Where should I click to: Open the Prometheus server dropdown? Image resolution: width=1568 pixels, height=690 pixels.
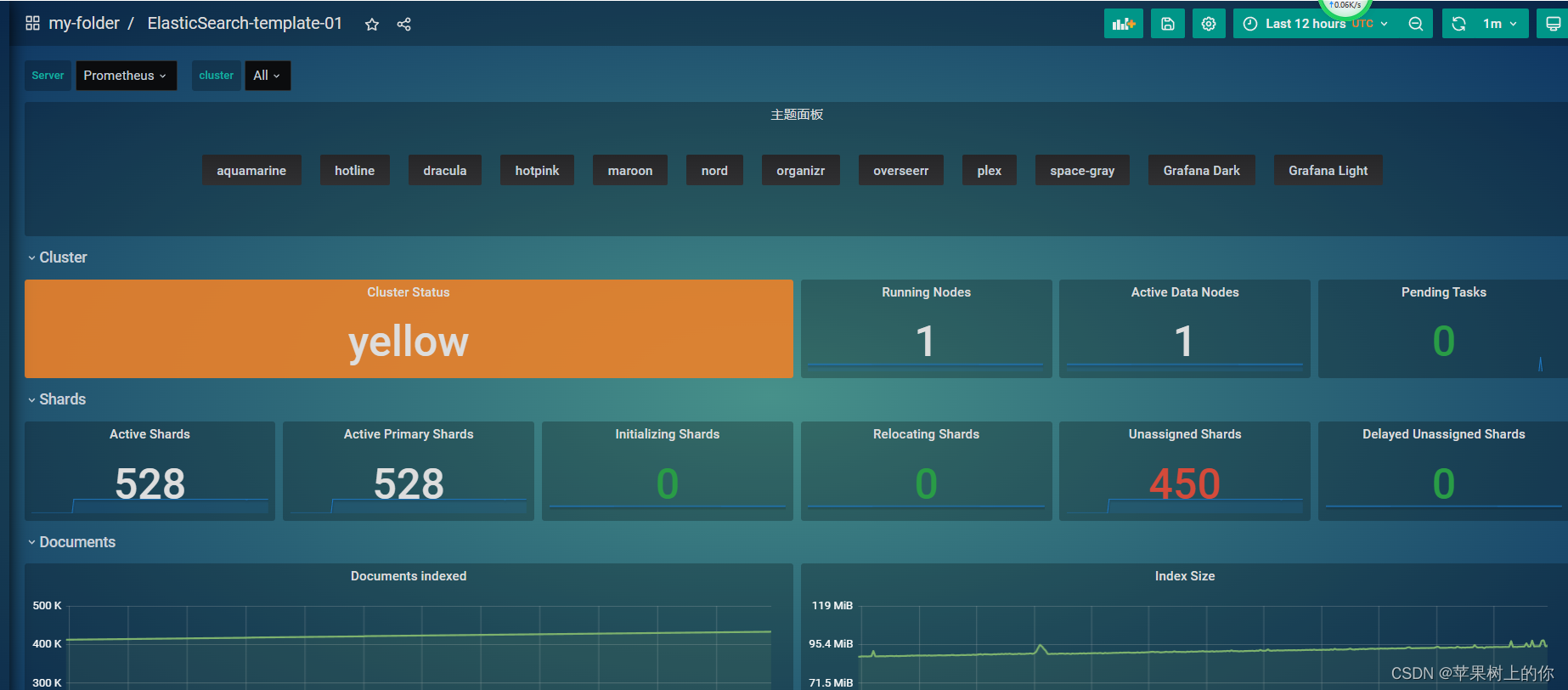pyautogui.click(x=126, y=76)
